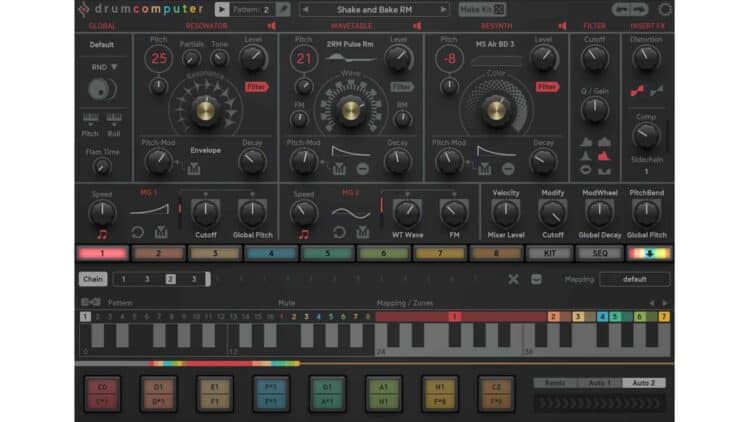Viewport: 750px width, 422px height.
Task: Toggle the Resynth Filter routing button
Action: click(x=547, y=87)
